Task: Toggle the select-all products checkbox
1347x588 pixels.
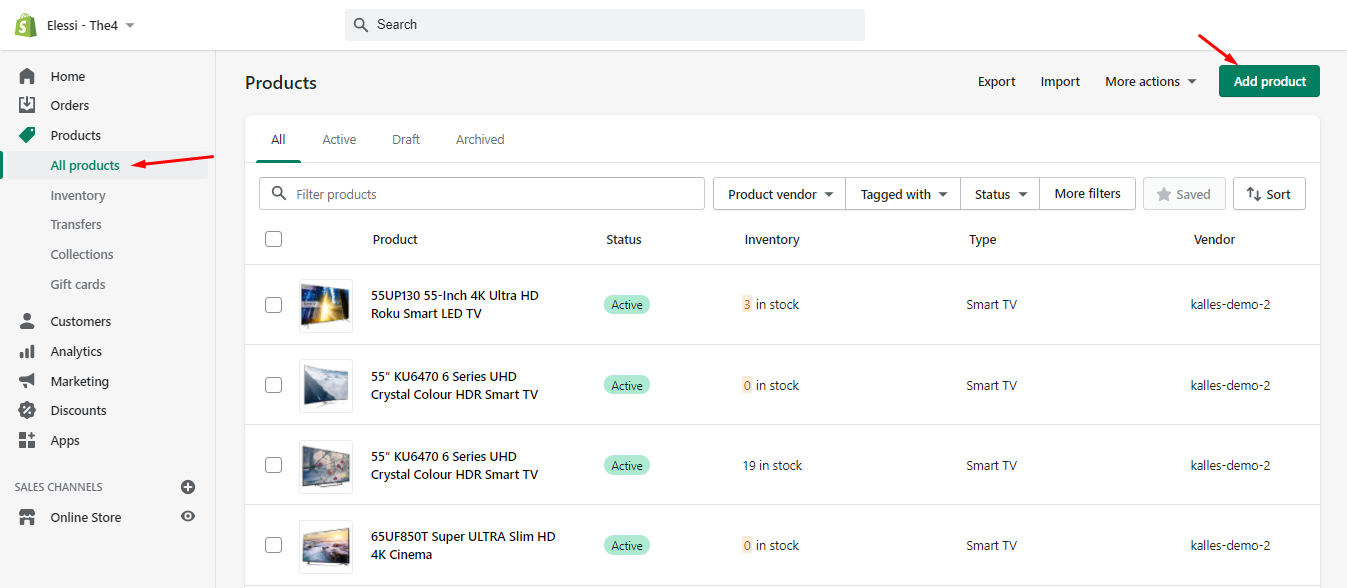Action: pyautogui.click(x=273, y=239)
